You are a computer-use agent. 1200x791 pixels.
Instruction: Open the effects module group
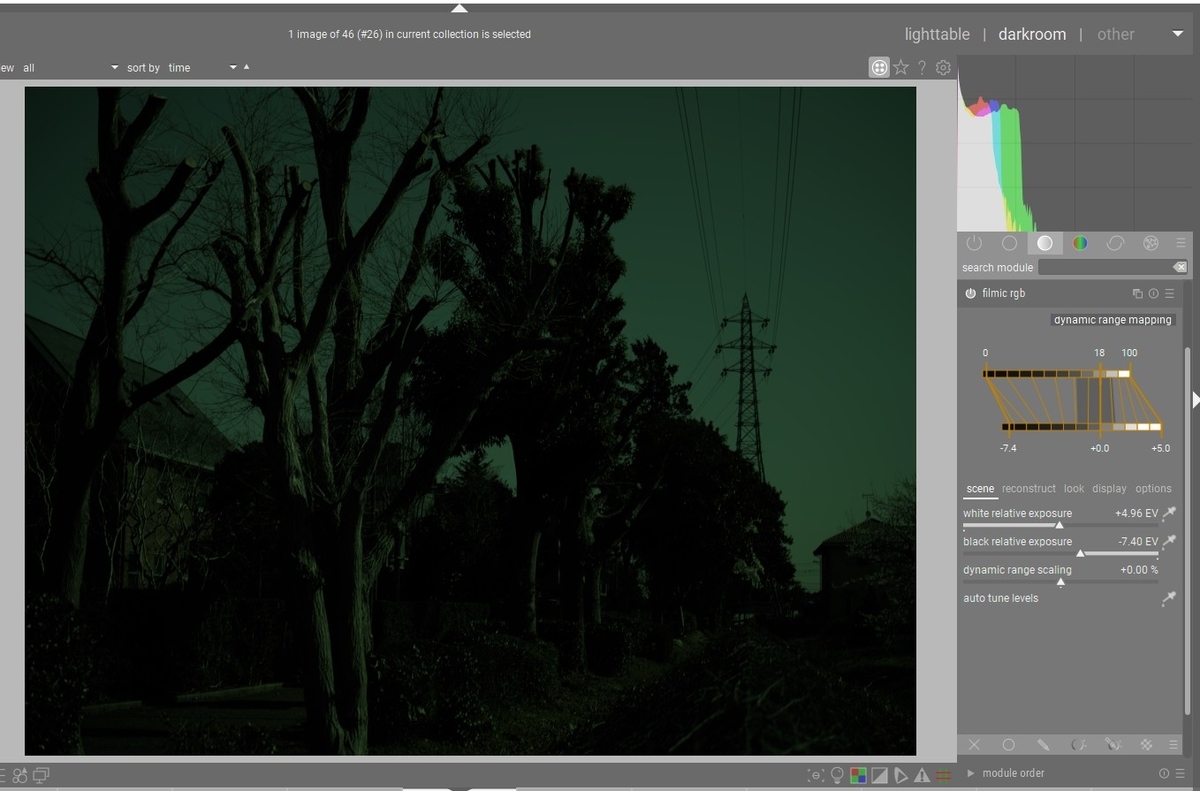[1150, 243]
